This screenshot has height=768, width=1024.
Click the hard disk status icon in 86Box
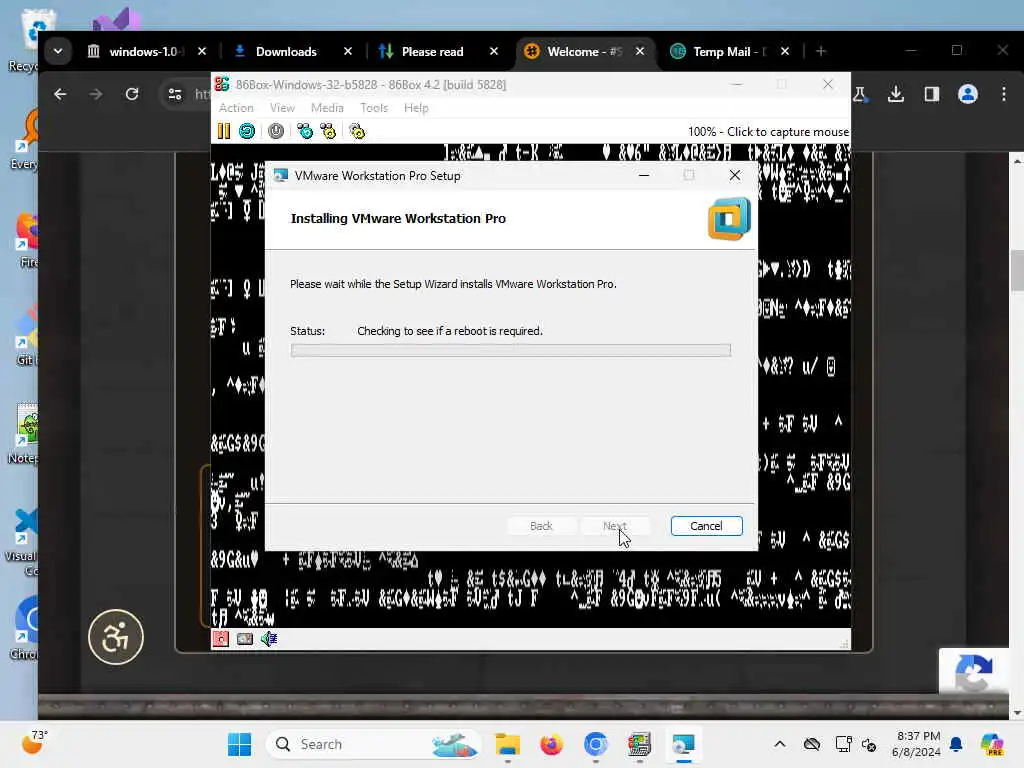click(x=245, y=638)
